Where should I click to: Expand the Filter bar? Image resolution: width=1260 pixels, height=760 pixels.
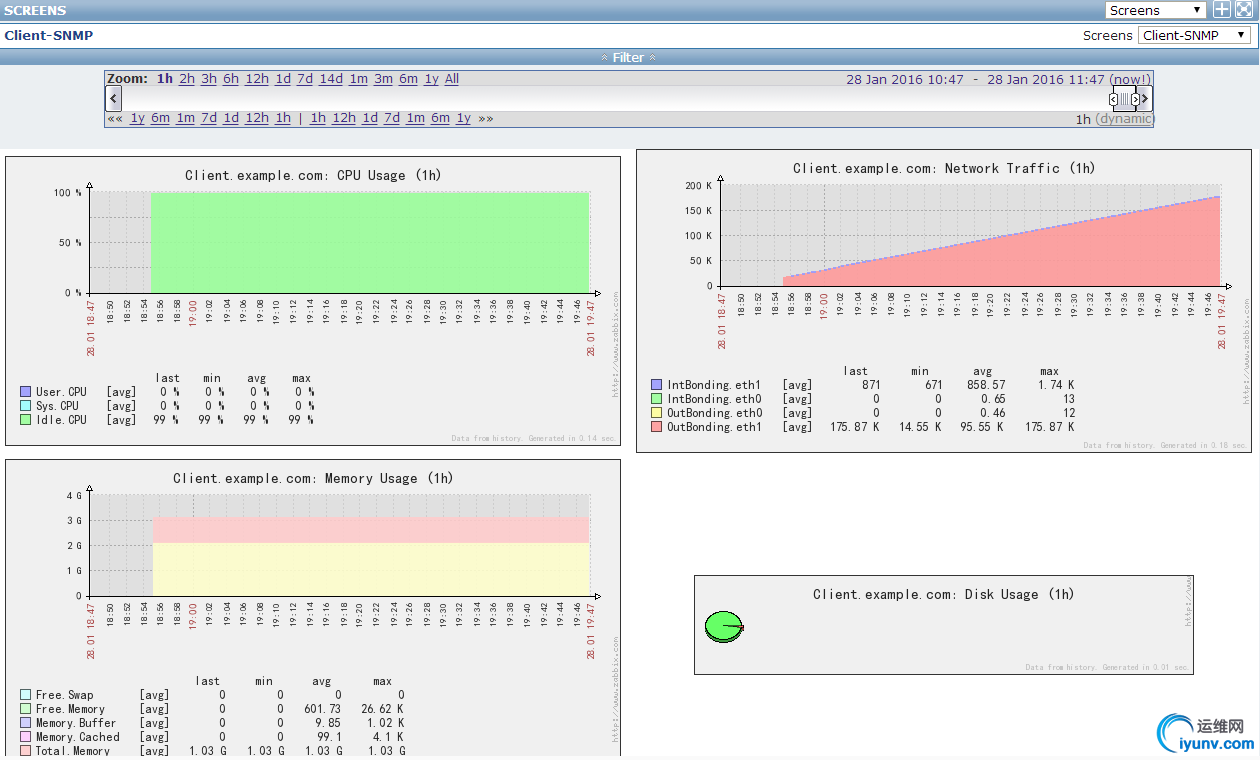(628, 57)
